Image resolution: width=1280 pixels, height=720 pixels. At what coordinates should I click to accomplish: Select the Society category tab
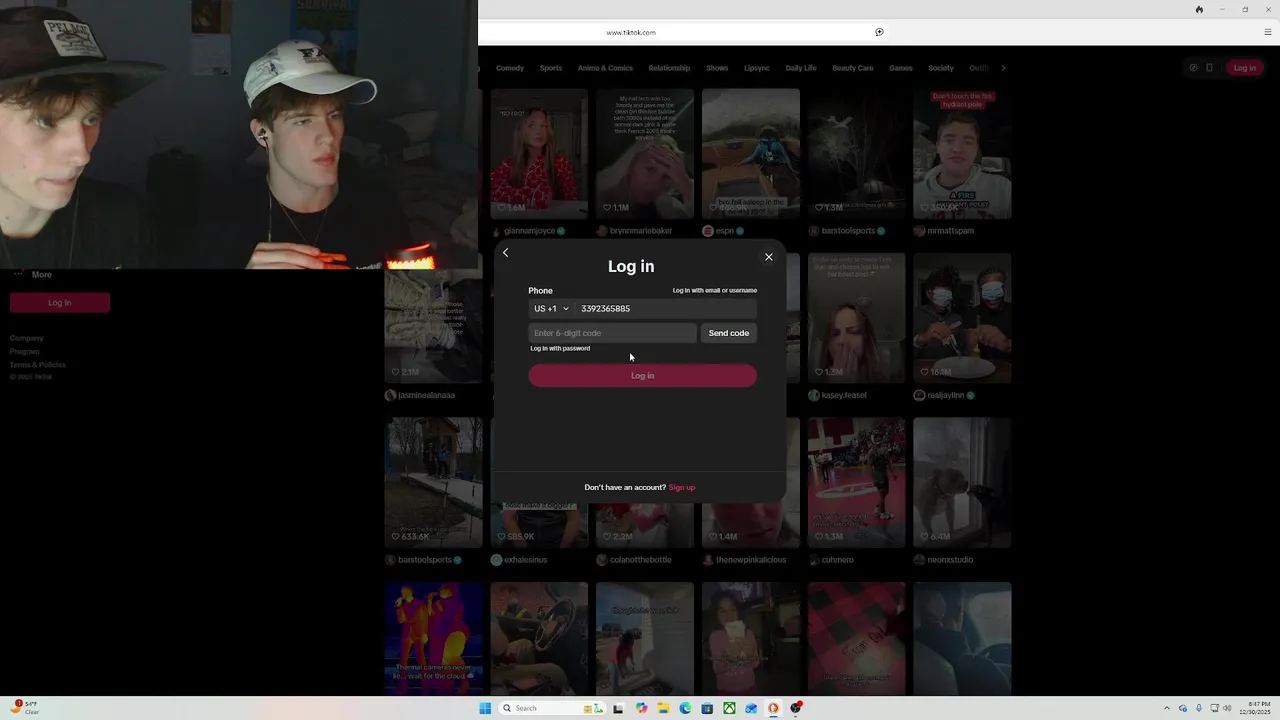click(941, 68)
